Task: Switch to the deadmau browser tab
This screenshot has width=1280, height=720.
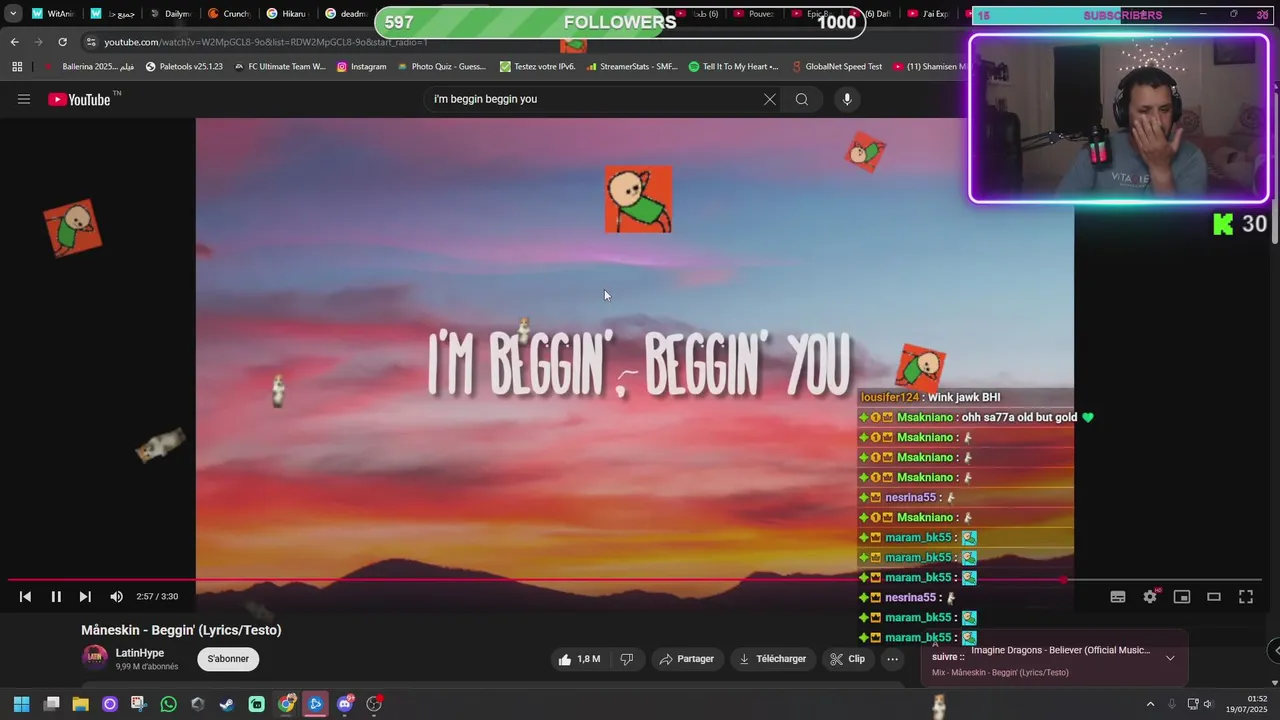Action: click(346, 14)
